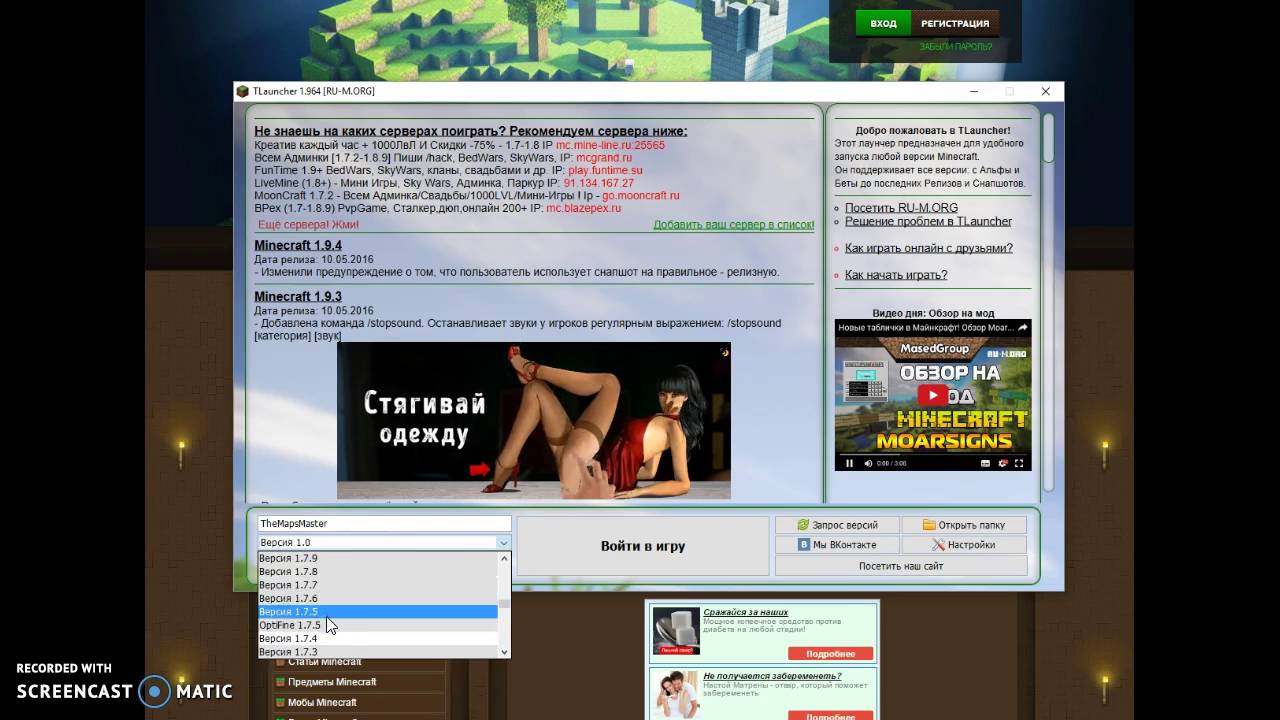Click the VK logo on Мы ВКонтакте
Viewport: 1280px width, 720px height.
[x=803, y=545]
